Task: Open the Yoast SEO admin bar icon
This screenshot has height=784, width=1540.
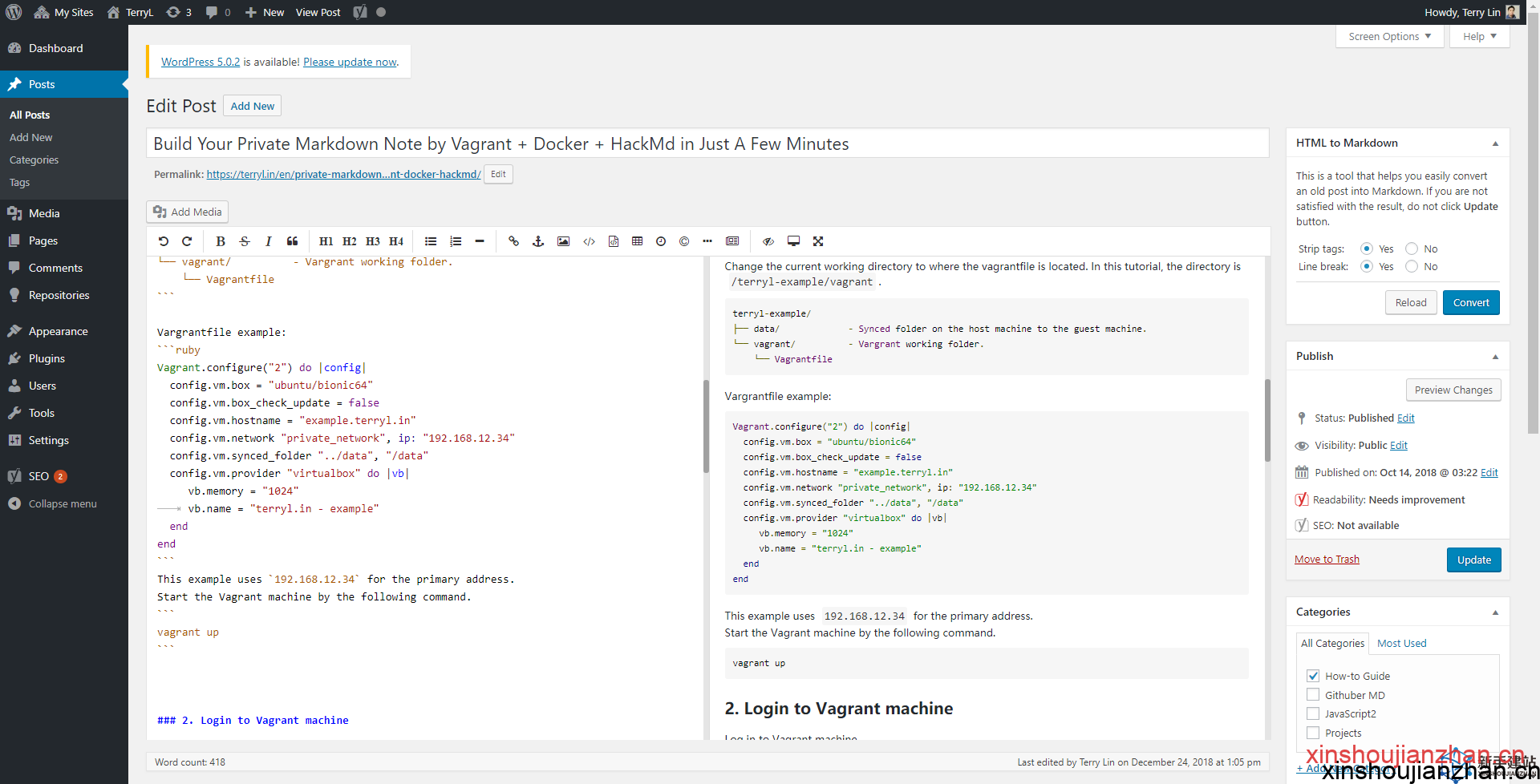Action: pyautogui.click(x=360, y=12)
